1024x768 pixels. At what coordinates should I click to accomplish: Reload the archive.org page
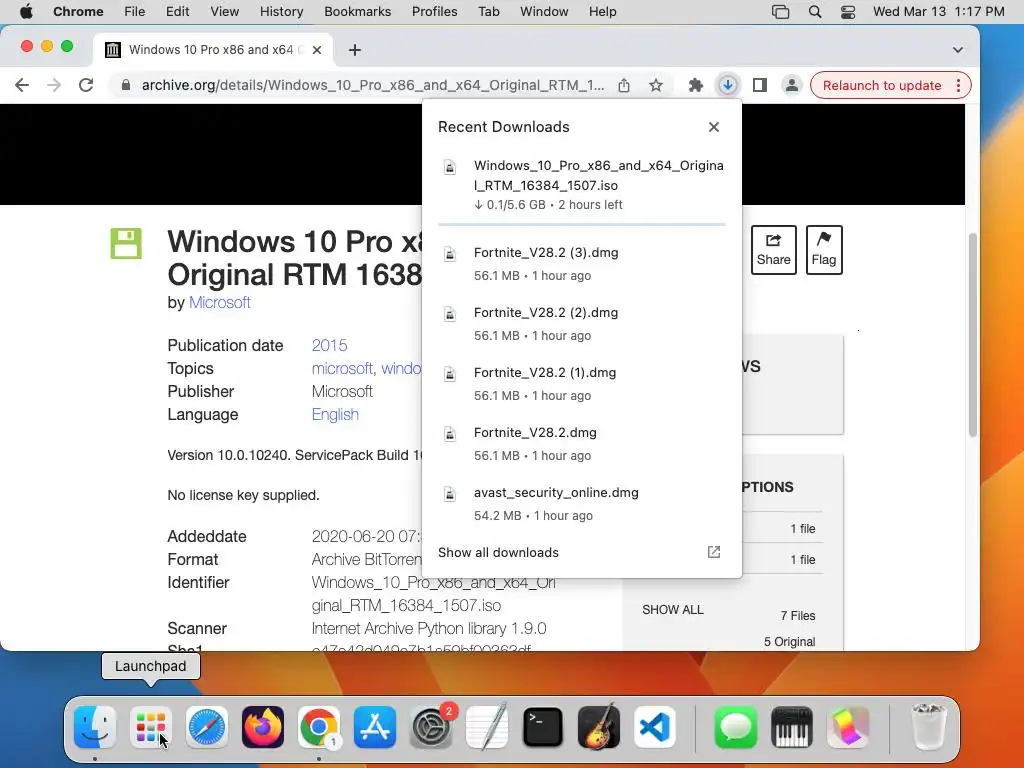tap(86, 85)
